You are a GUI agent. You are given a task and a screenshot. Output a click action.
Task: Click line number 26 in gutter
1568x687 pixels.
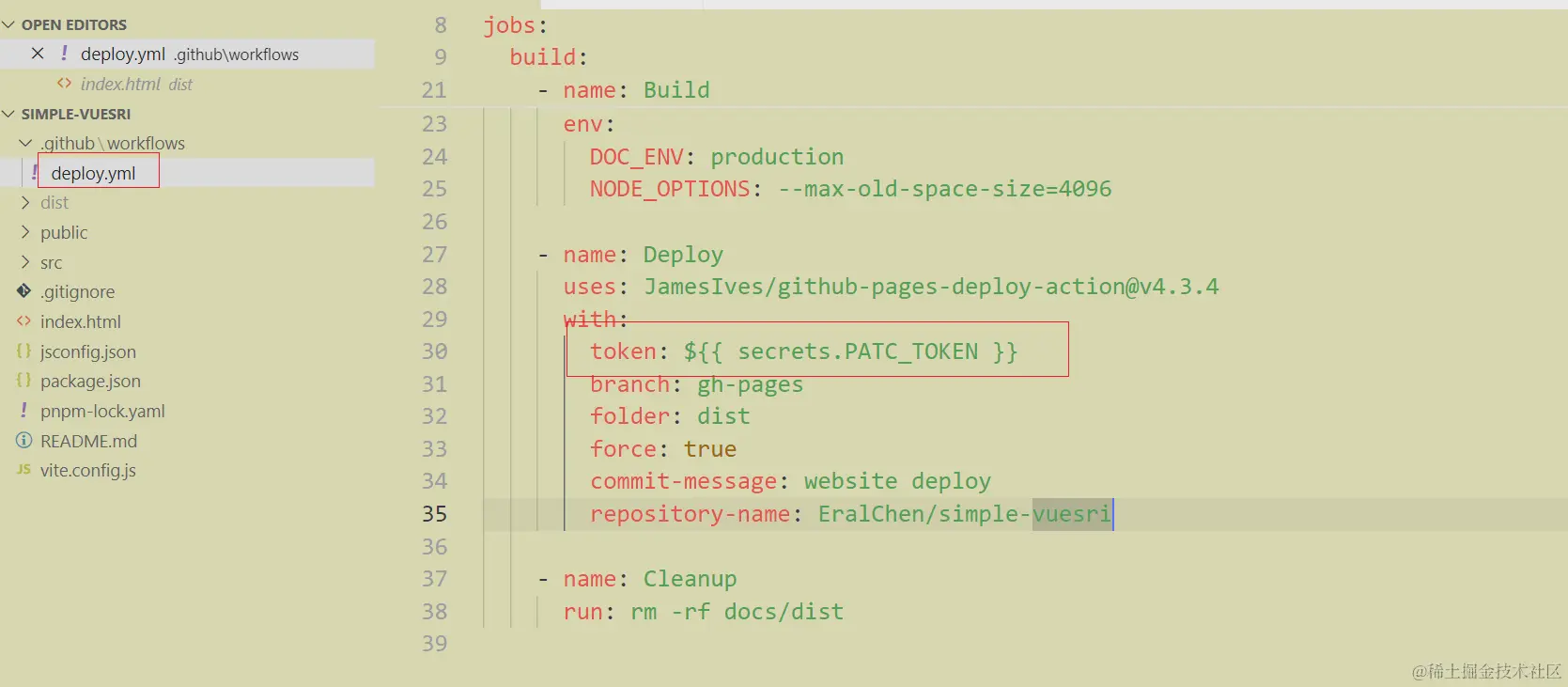pyautogui.click(x=435, y=222)
